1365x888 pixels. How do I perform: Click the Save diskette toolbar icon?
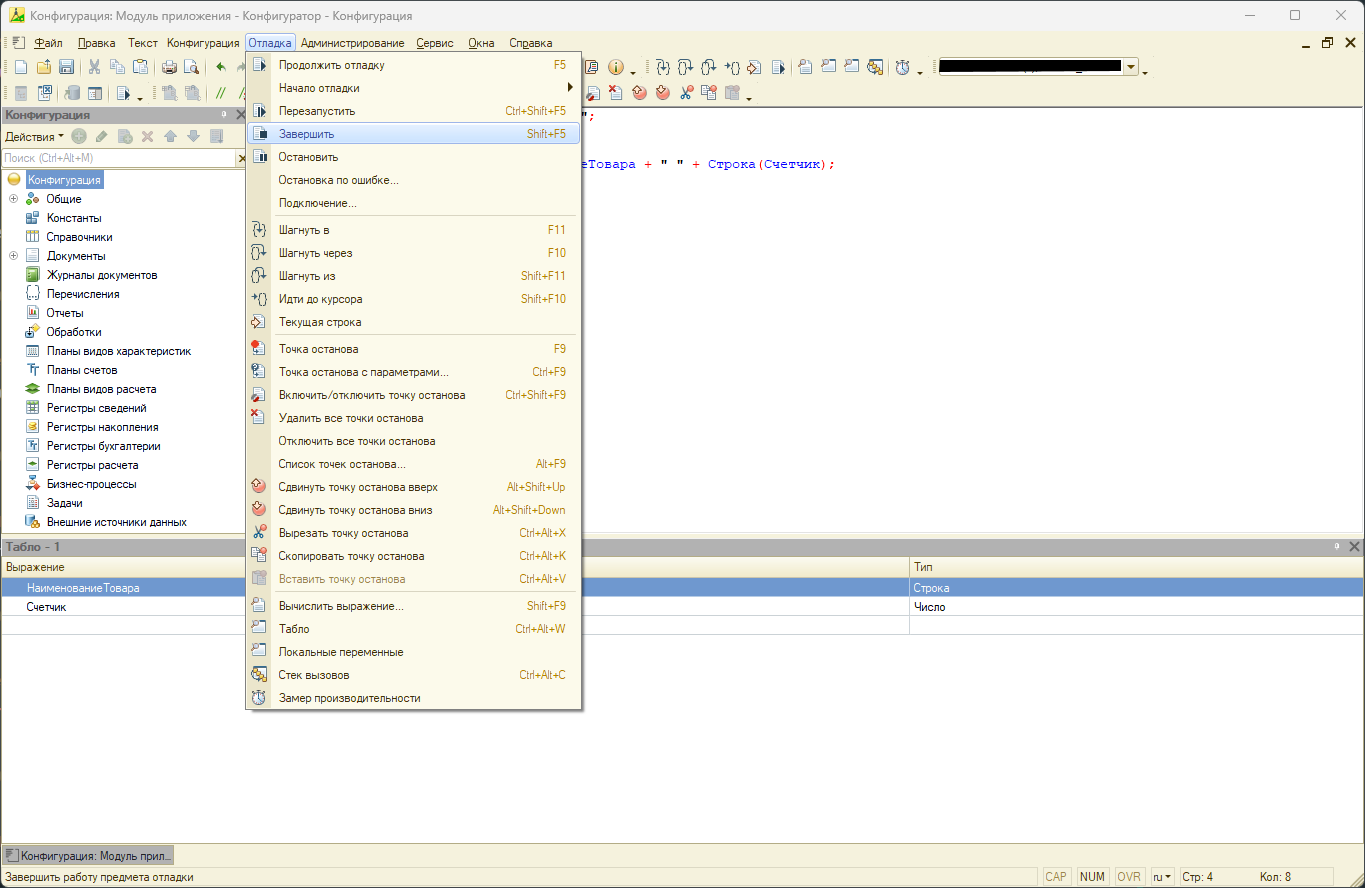66,67
